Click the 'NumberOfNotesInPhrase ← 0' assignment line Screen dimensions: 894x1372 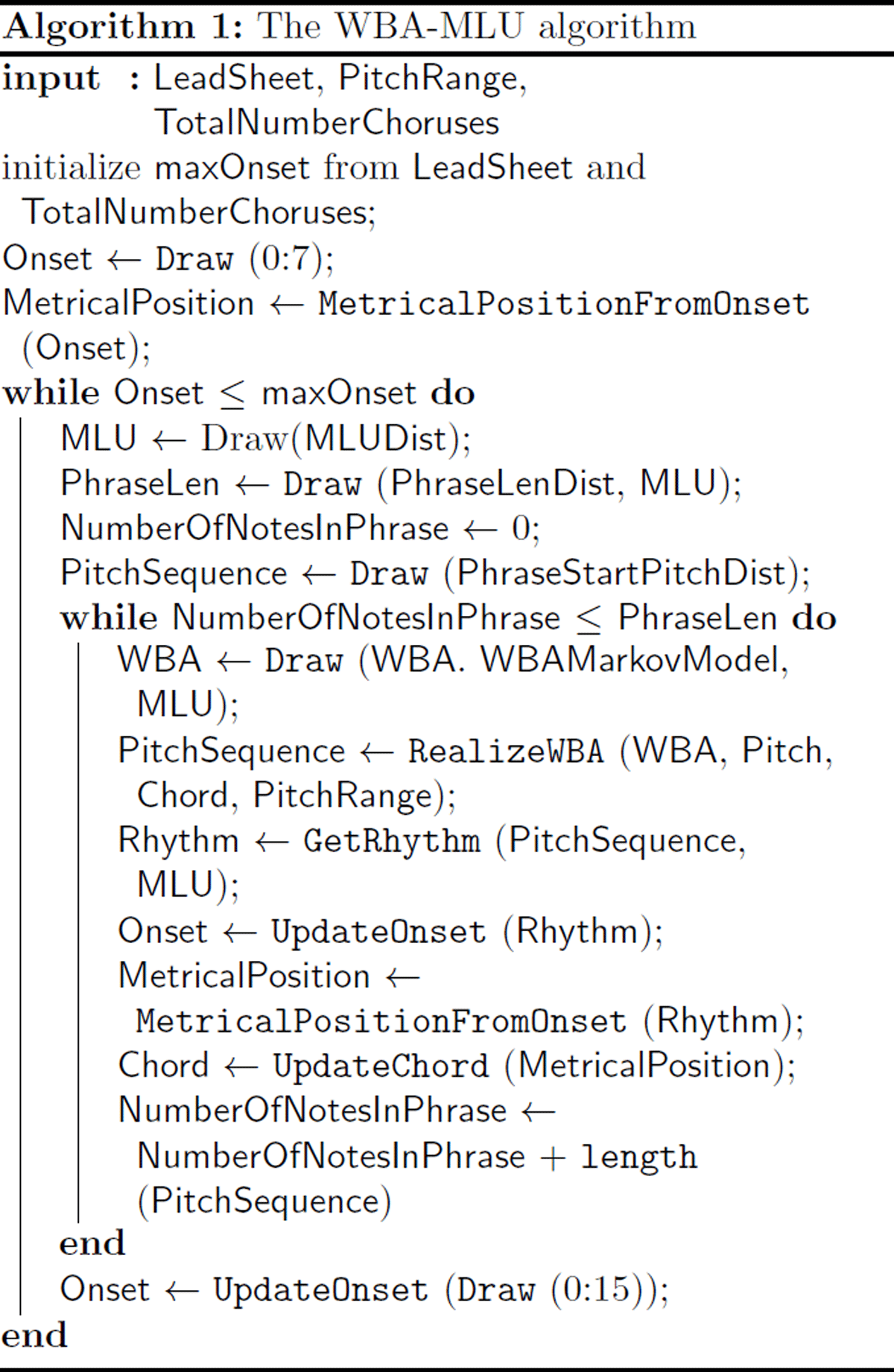point(299,528)
